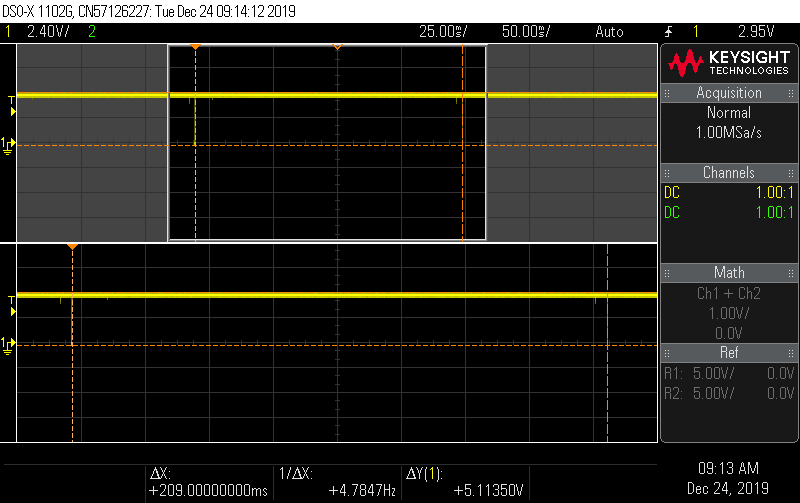Click channel 1 ground marker in lower zoom window

point(8,345)
